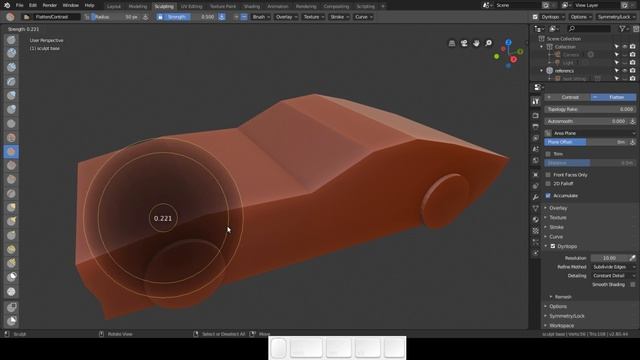Select the Grab brush tool

11,208
